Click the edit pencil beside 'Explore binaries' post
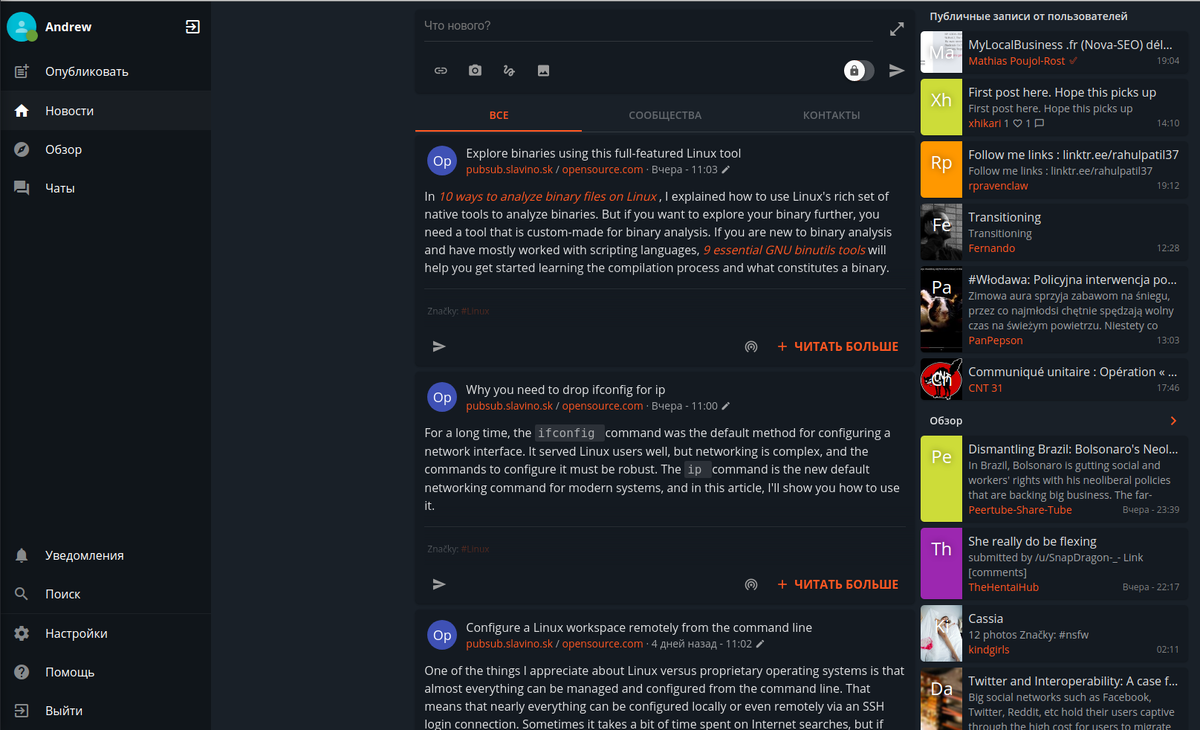The width and height of the screenshot is (1200, 730). [x=726, y=170]
